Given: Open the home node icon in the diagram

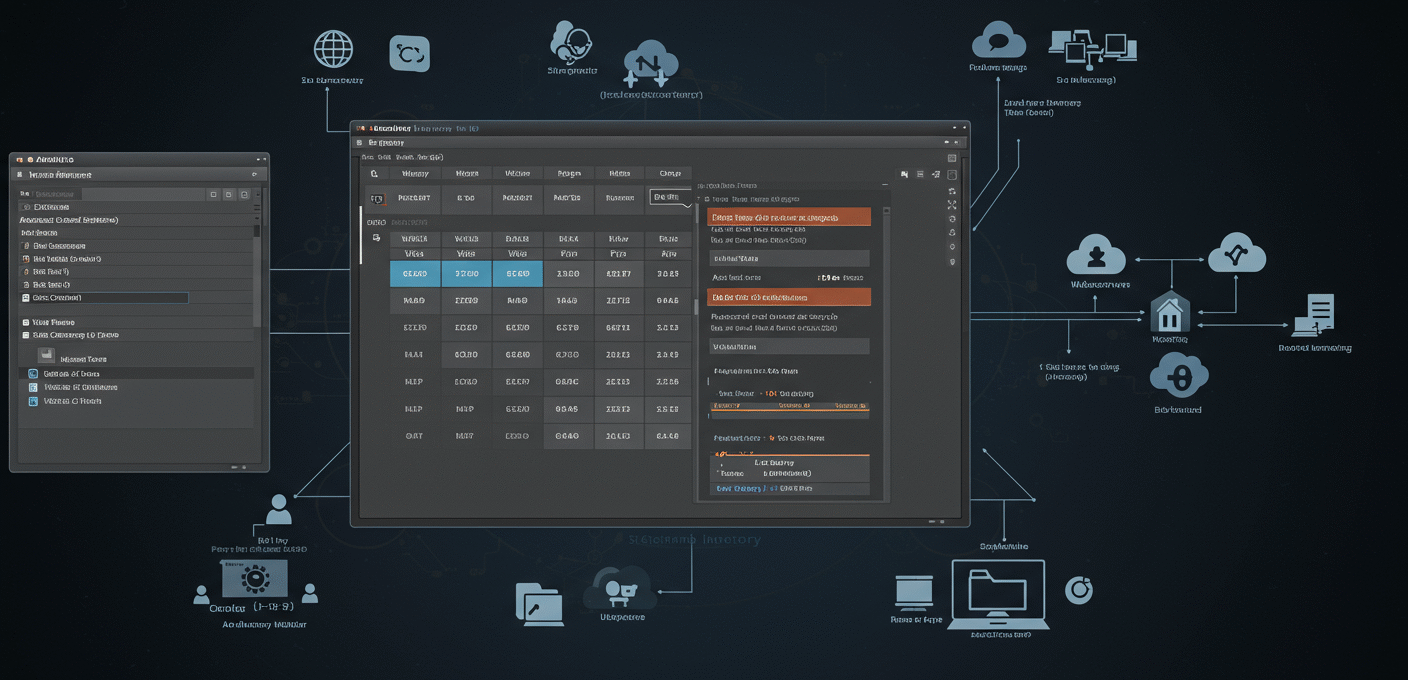Looking at the screenshot, I should [x=1170, y=313].
